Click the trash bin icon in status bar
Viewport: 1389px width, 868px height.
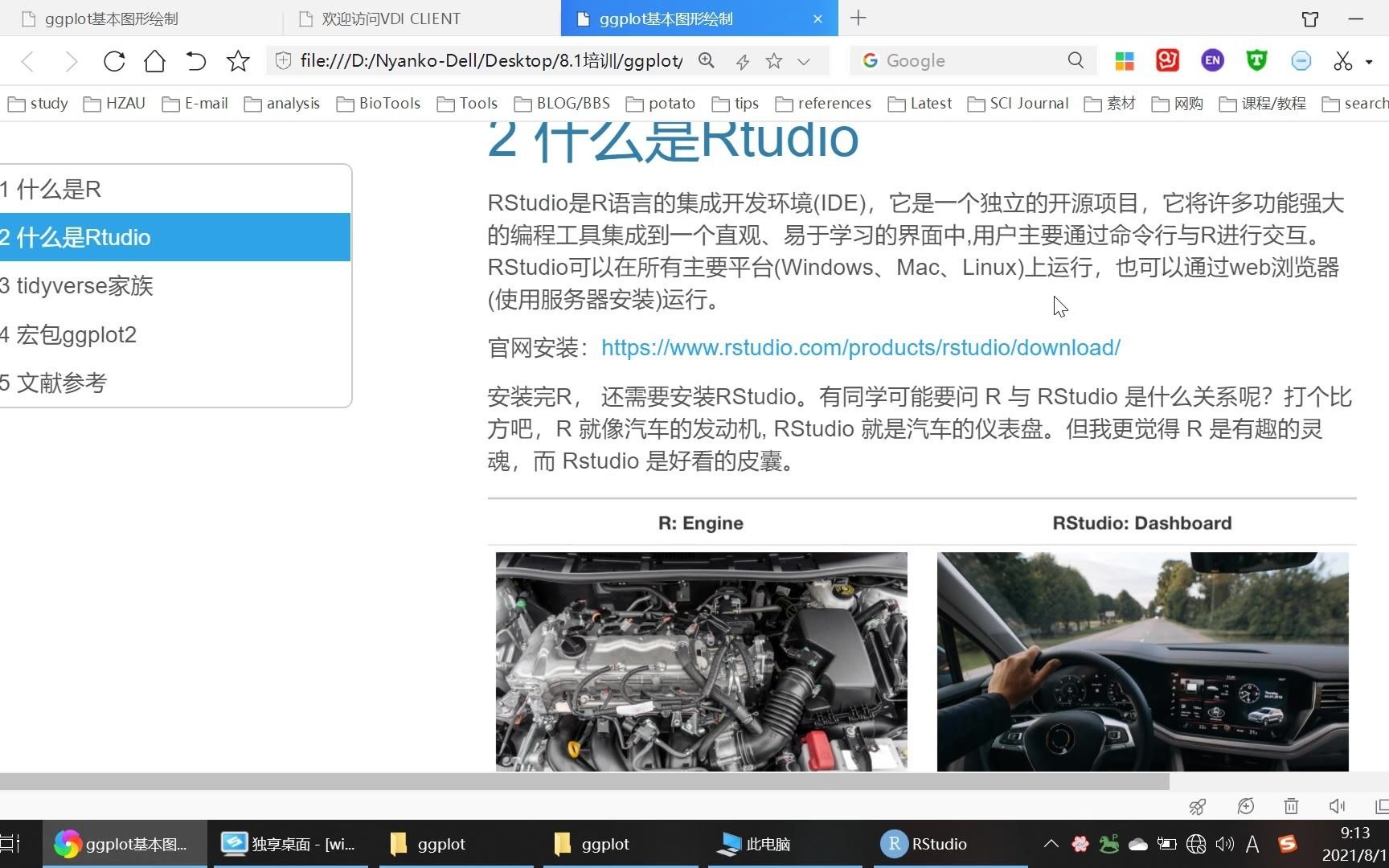point(1291,806)
